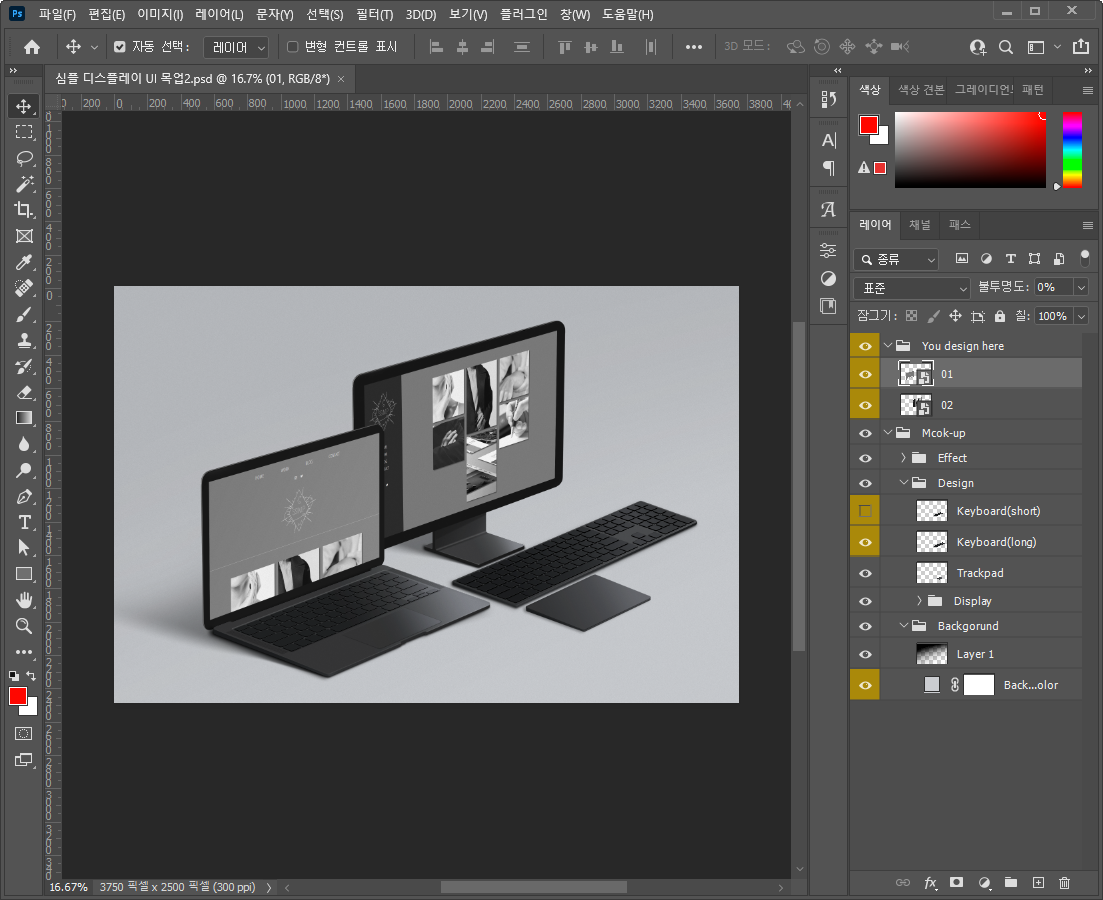
Task: Hide the Layer 1 layer
Action: 865,654
